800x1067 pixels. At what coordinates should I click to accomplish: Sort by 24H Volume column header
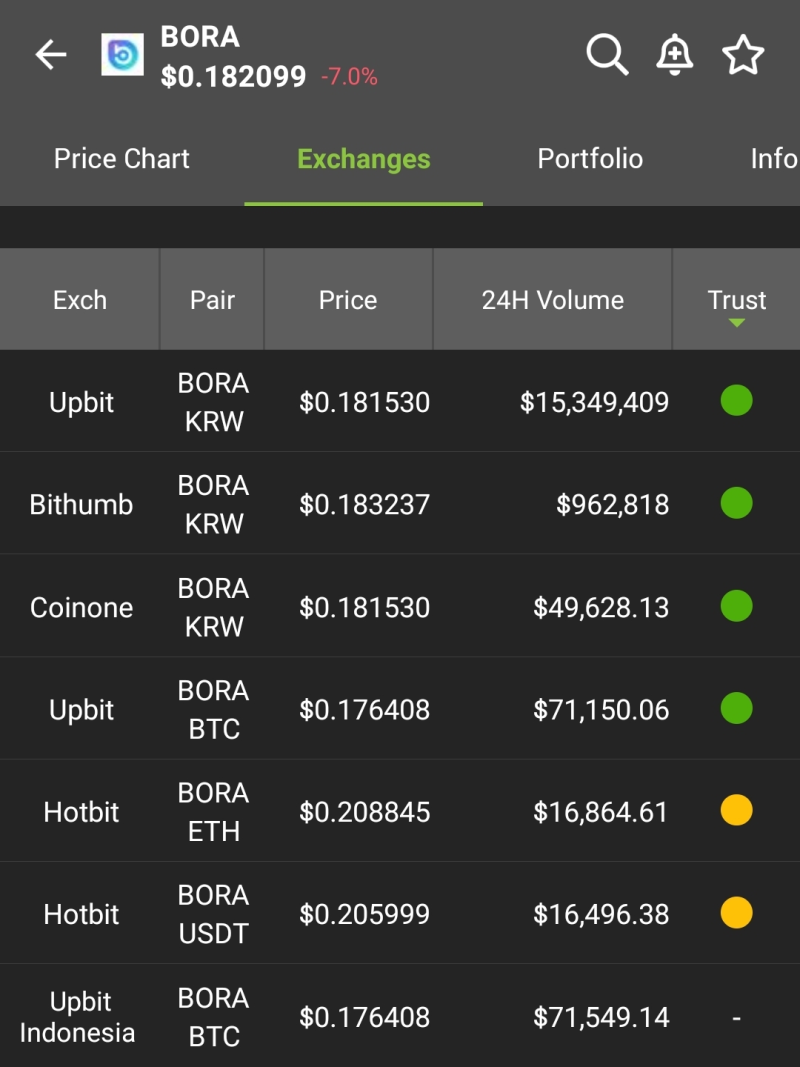552,300
